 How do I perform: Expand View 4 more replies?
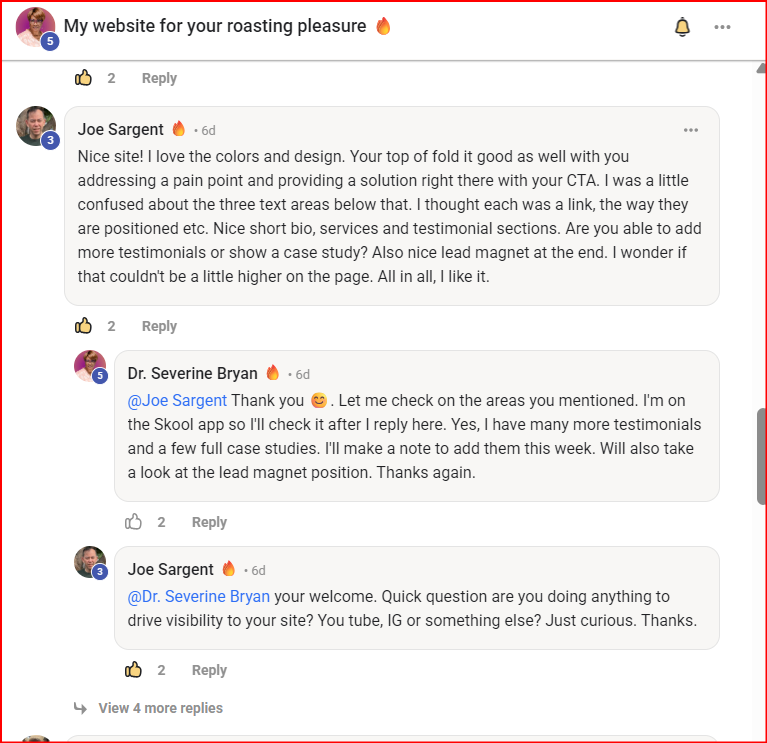pyautogui.click(x=160, y=708)
